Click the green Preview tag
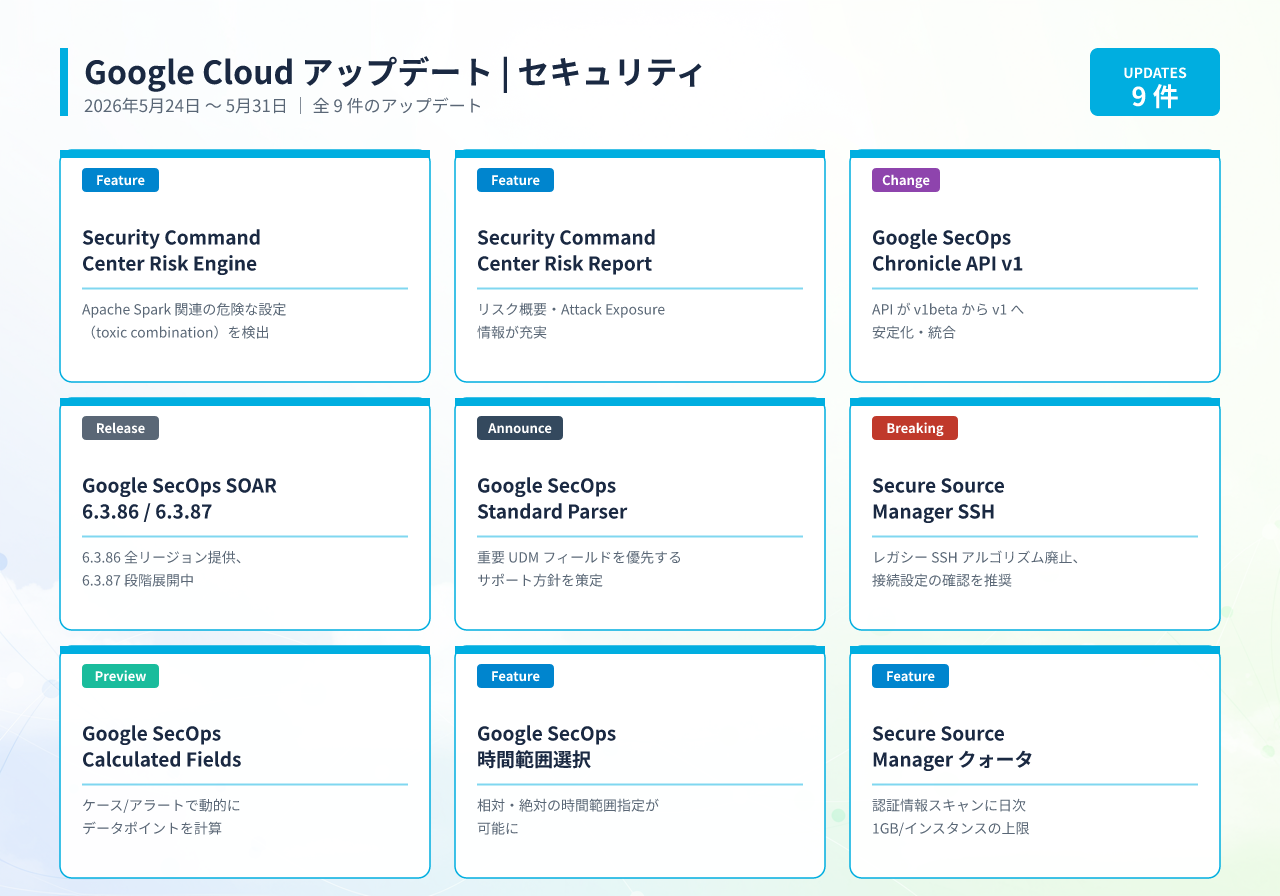This screenshot has width=1280, height=896. 120,676
